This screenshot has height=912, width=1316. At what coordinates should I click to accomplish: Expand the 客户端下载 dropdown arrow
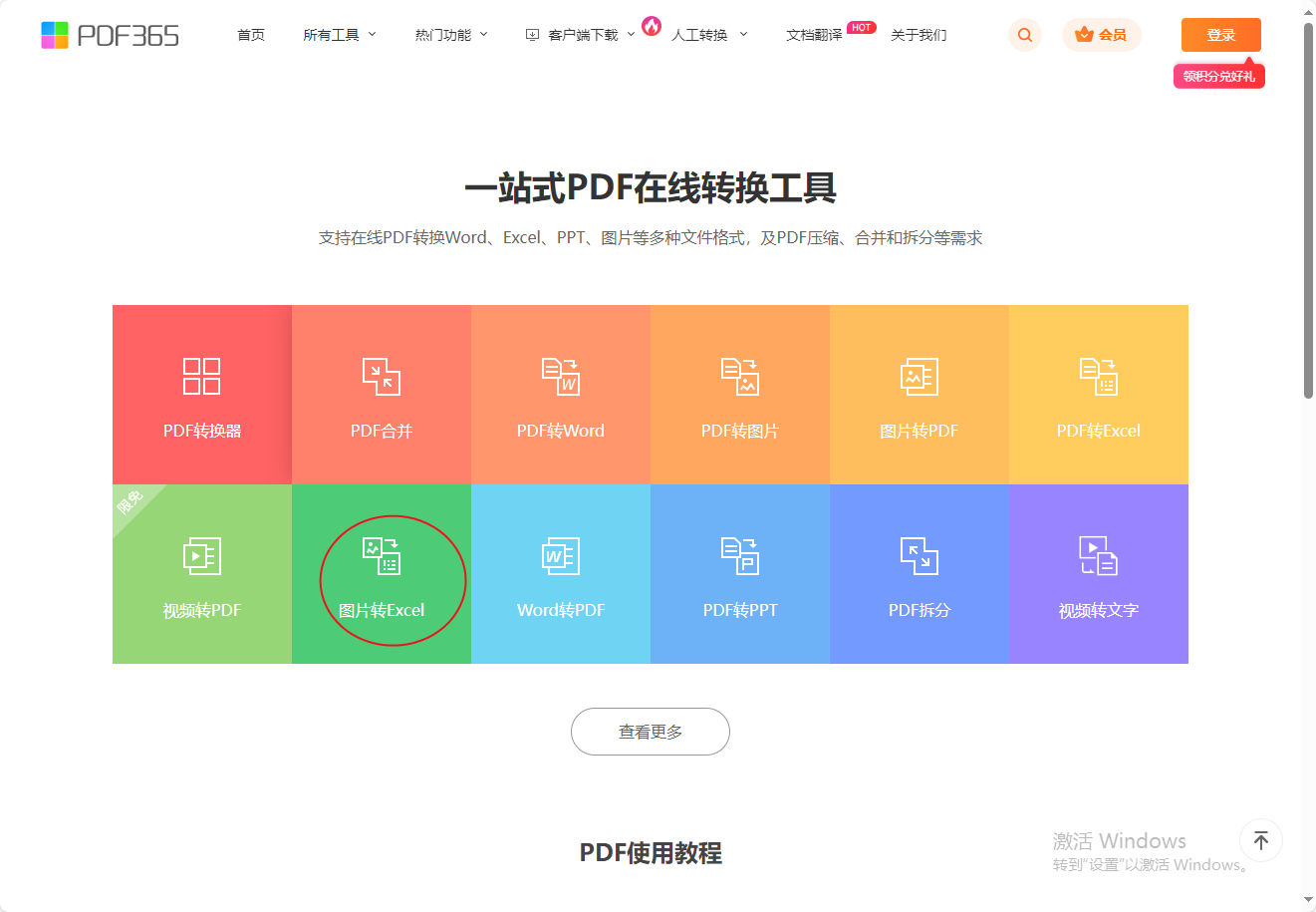pyautogui.click(x=631, y=35)
